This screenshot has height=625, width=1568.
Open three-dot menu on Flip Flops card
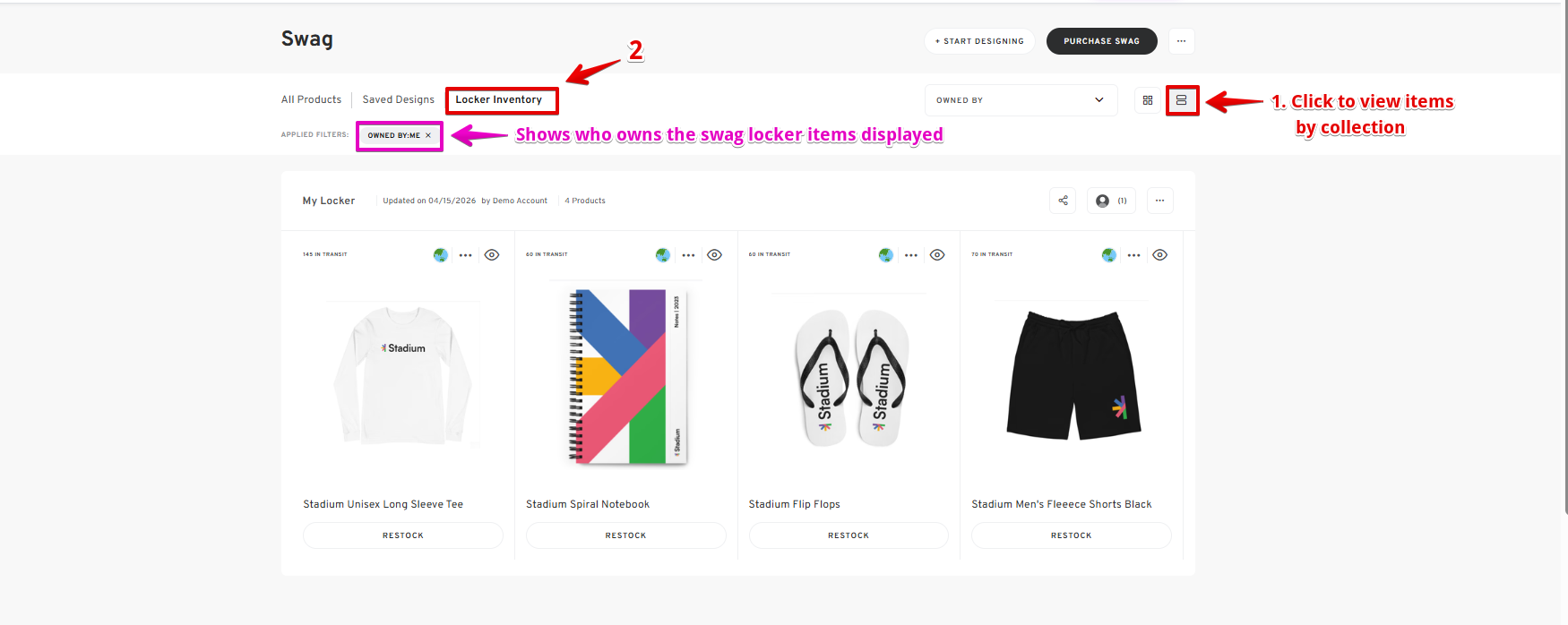pos(911,255)
